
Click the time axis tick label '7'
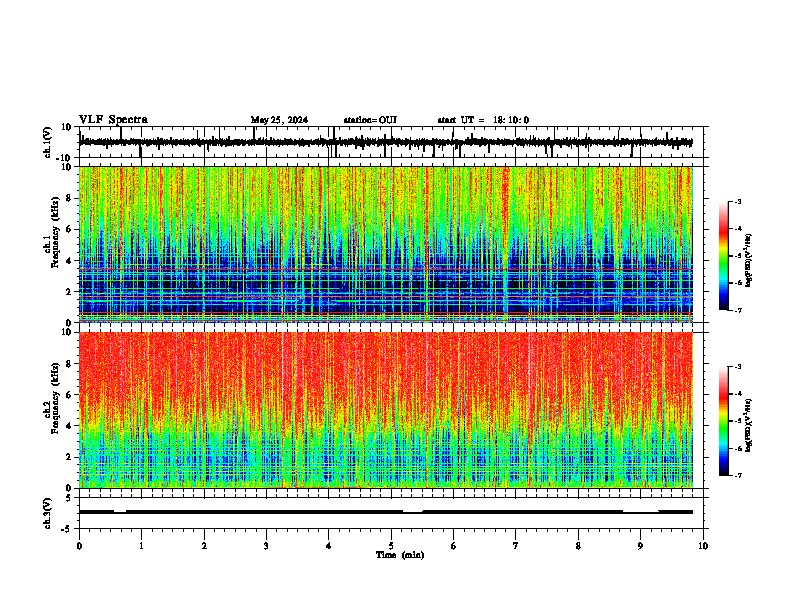click(516, 546)
